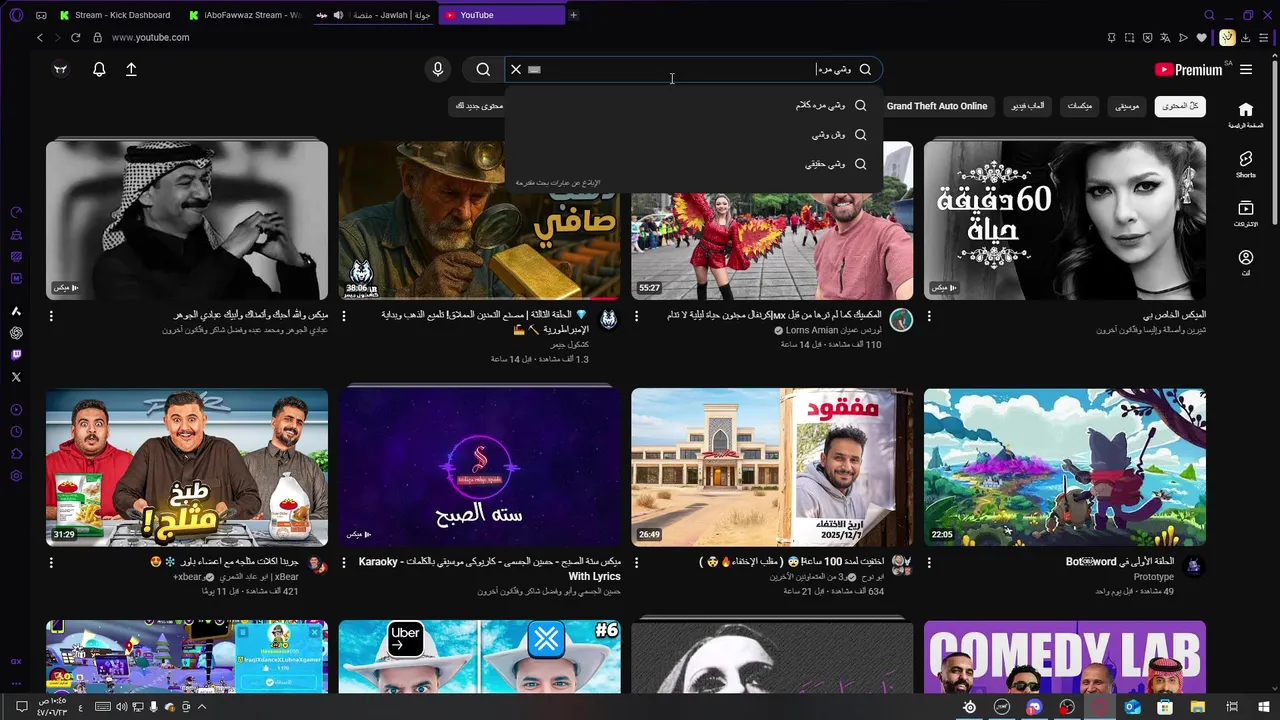
Task: Switch to Stream - Kick Dashboard tab
Action: (115, 15)
